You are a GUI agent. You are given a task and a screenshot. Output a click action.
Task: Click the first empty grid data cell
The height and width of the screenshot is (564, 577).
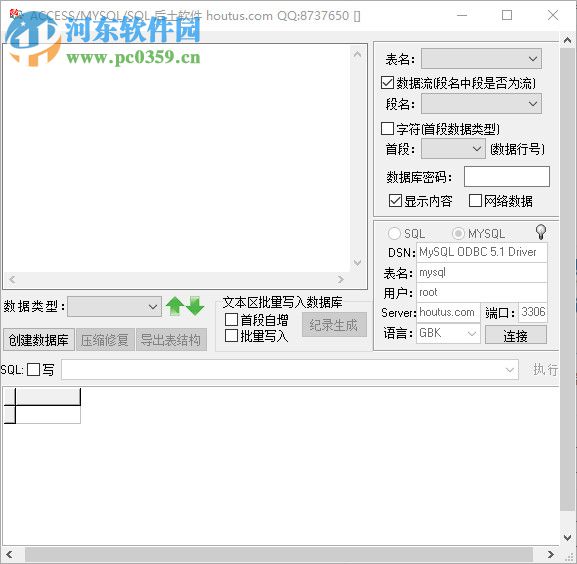[48, 415]
